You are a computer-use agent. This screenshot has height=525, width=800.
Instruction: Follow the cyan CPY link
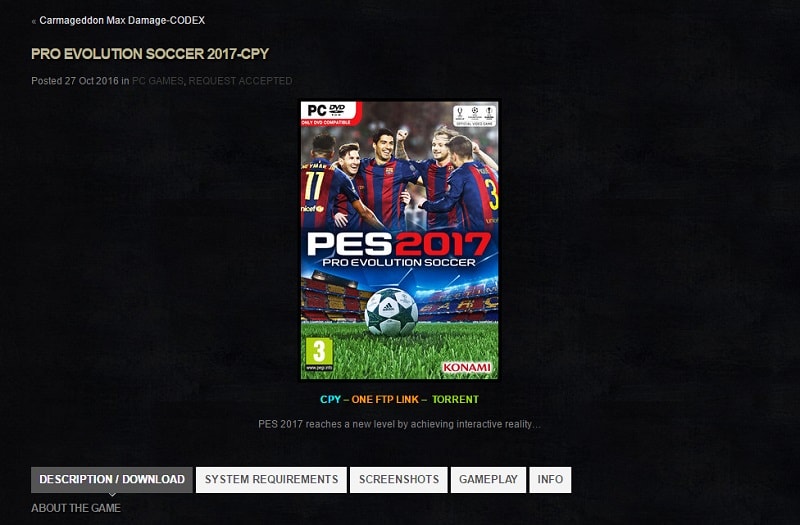click(330, 399)
